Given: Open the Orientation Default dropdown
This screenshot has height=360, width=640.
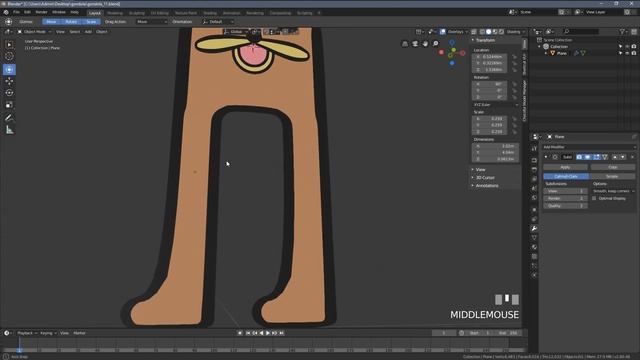Looking at the screenshot, I should click(x=218, y=22).
